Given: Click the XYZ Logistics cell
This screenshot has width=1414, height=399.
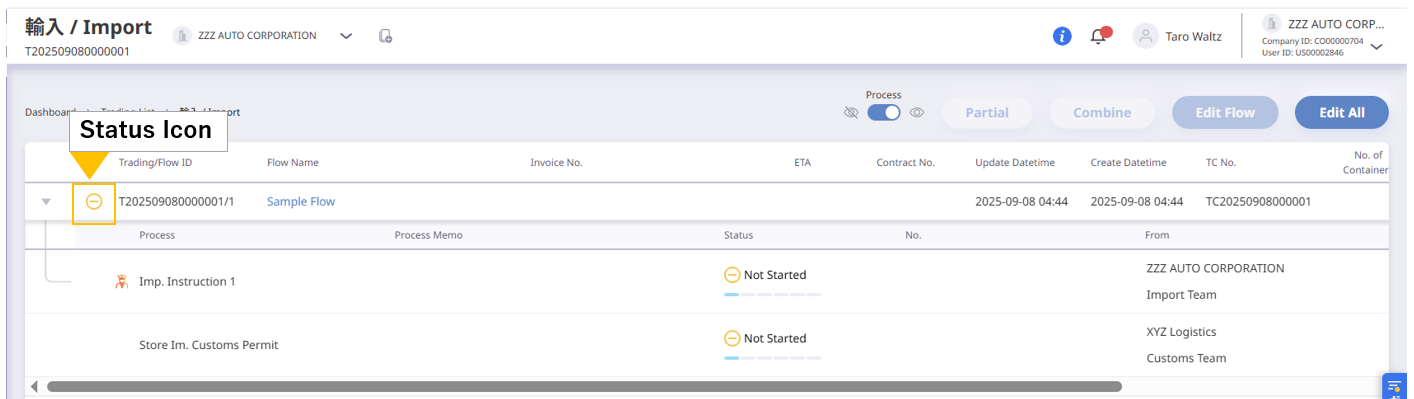Looking at the screenshot, I should (x=1181, y=332).
